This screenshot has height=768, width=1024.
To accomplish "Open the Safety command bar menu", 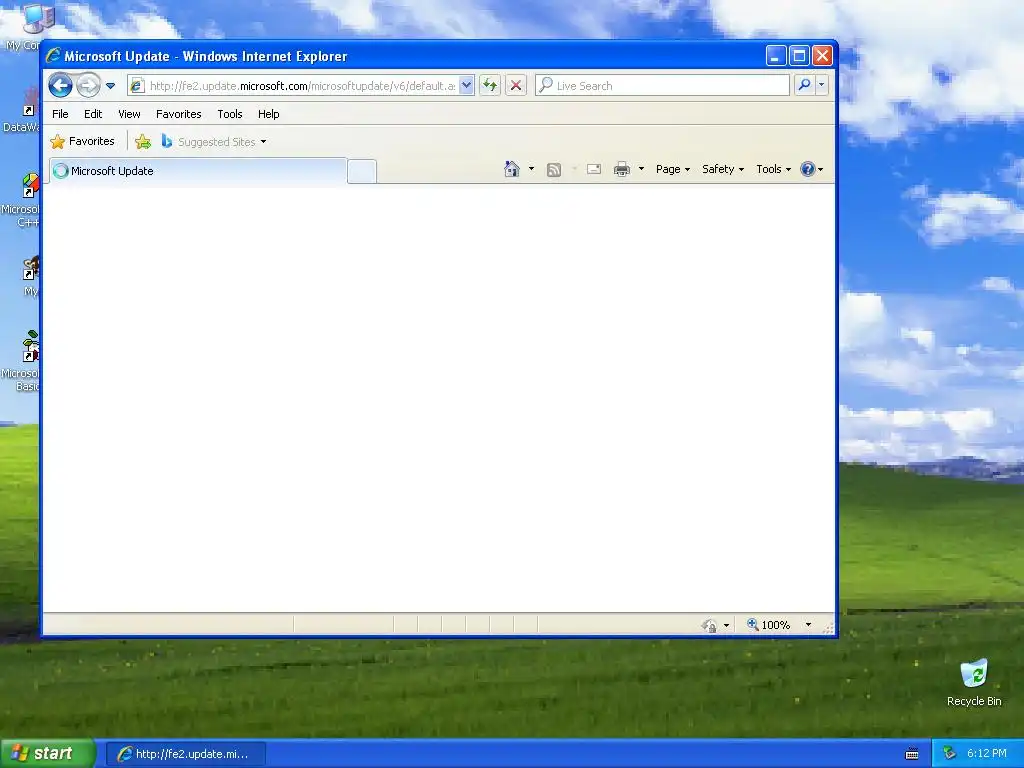I will click(723, 169).
